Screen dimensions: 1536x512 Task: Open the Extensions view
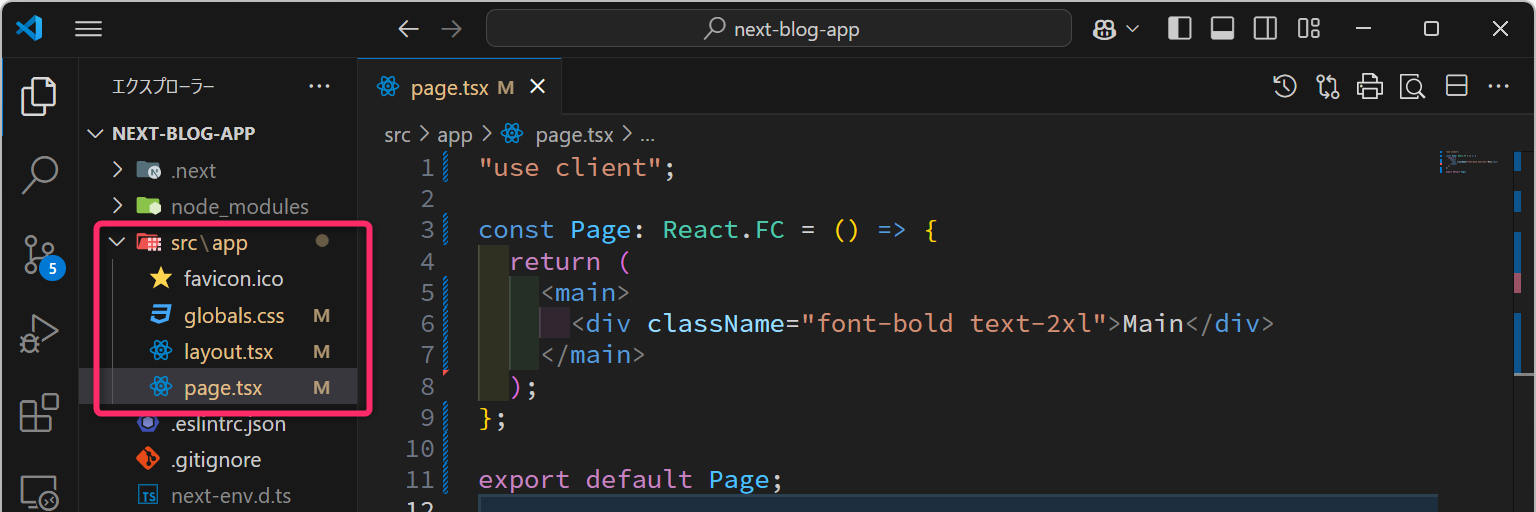tap(40, 413)
